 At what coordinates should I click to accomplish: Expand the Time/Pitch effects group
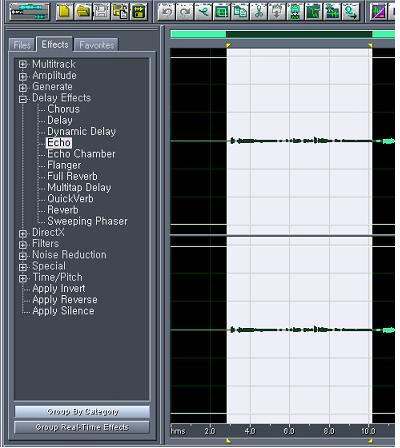point(23,278)
